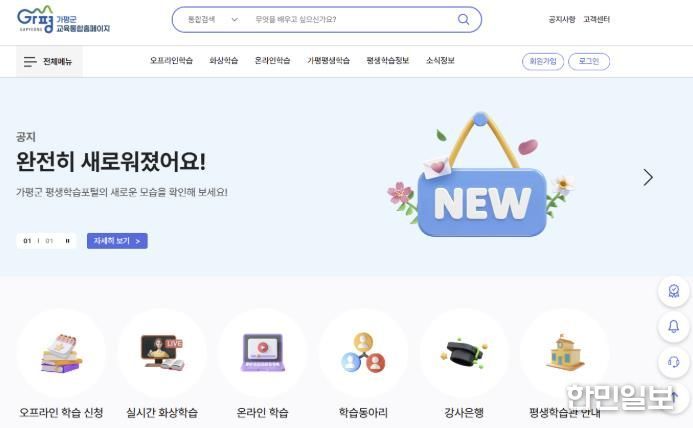Image resolution: width=693 pixels, height=428 pixels.
Task: Click the certificate badge floating button
Action: (674, 291)
